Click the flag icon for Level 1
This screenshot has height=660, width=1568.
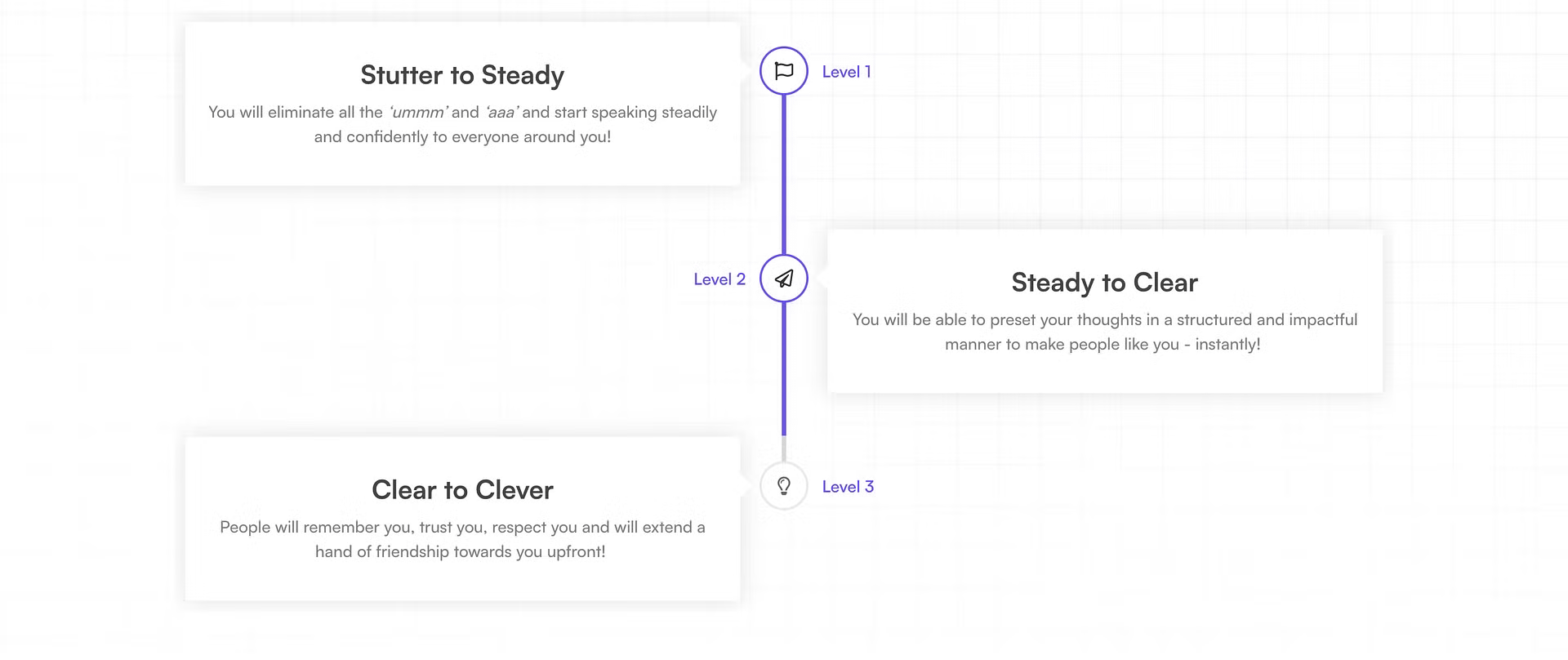(x=784, y=71)
